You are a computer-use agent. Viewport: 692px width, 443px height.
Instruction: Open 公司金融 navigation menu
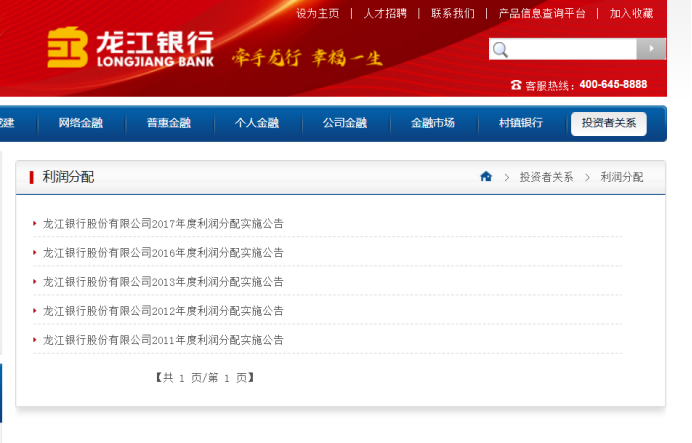345,123
